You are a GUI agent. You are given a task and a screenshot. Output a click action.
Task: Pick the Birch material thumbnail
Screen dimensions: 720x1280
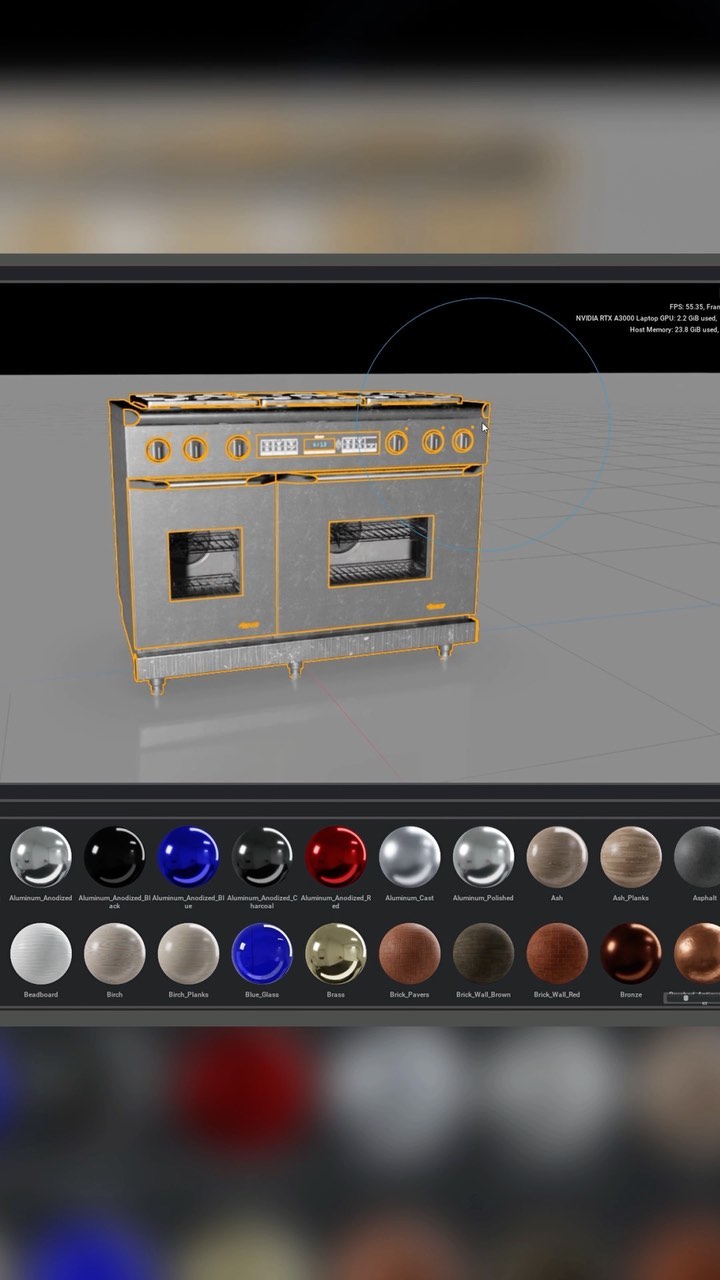pyautogui.click(x=114, y=953)
